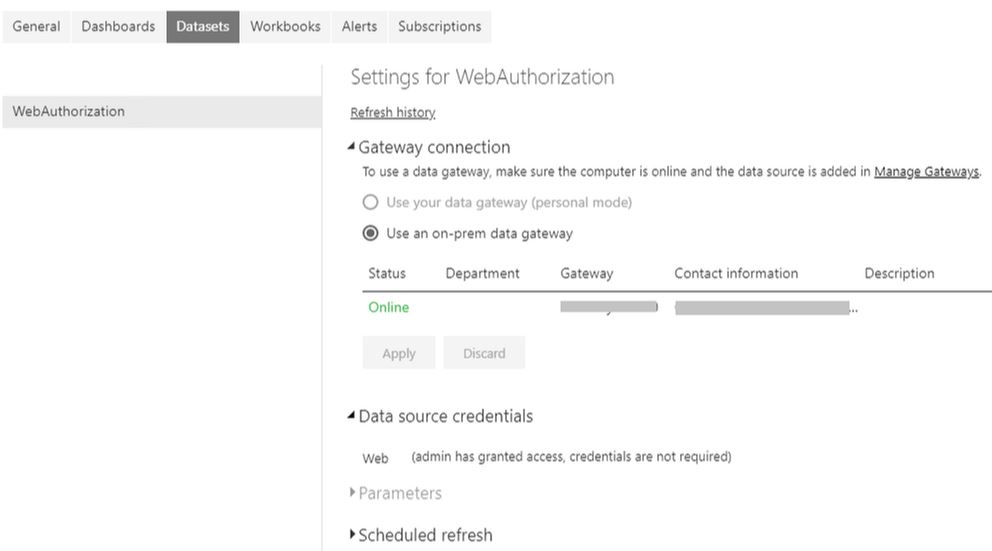Open the Alerts tab

(359, 27)
